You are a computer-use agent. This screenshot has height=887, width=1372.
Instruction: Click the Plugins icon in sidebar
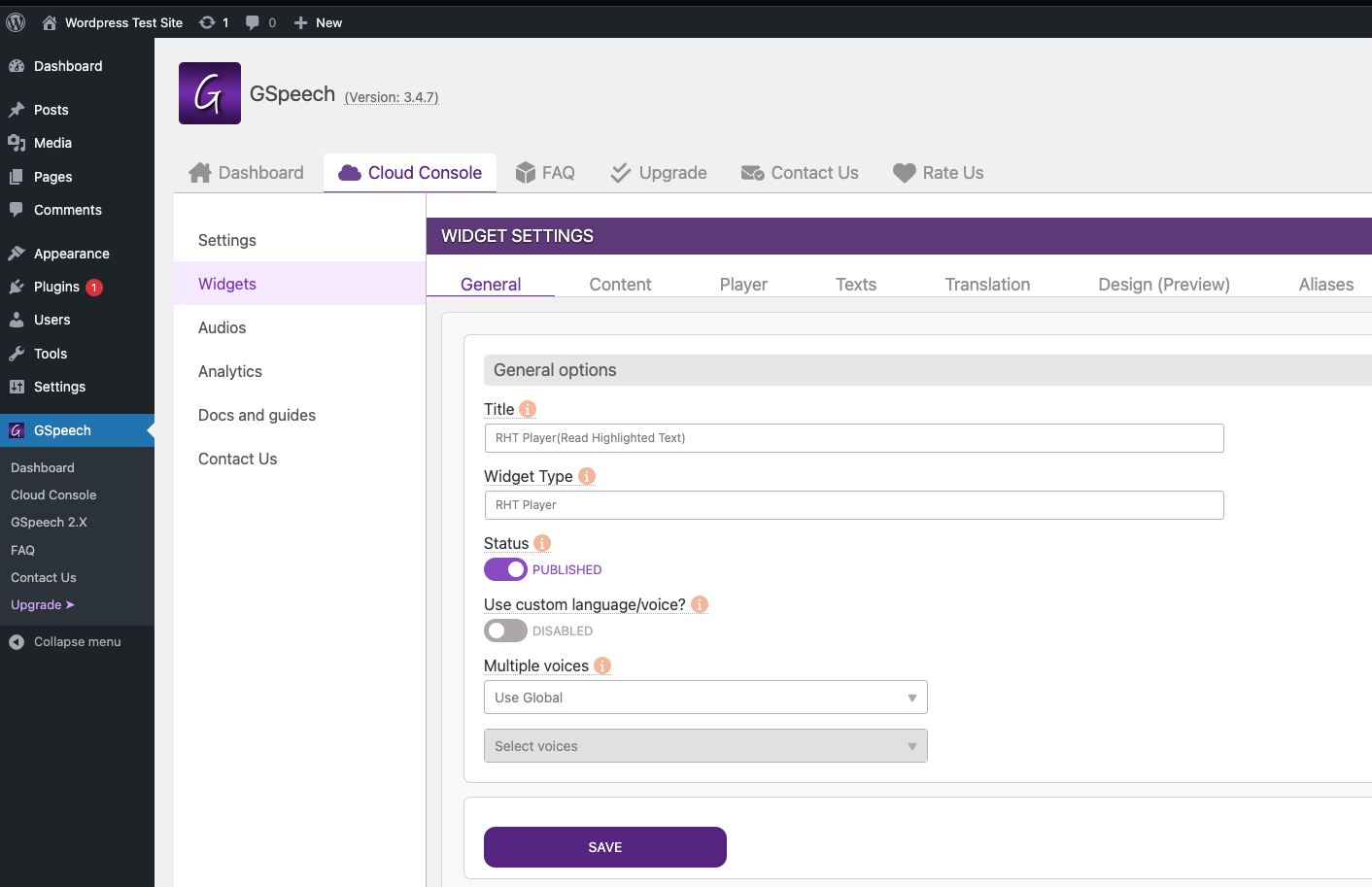pos(17,287)
